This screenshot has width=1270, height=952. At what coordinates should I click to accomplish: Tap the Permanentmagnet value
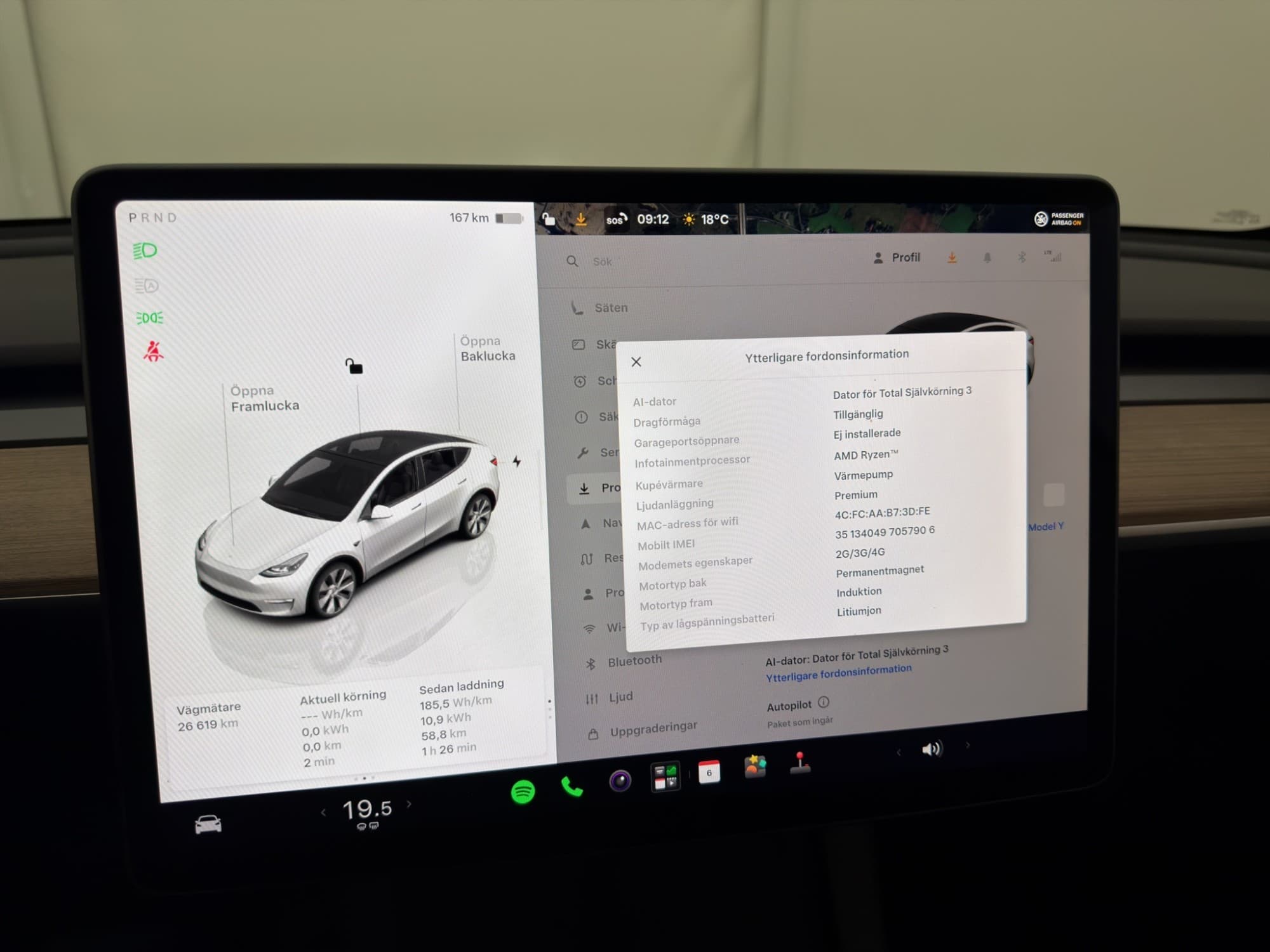point(880,571)
